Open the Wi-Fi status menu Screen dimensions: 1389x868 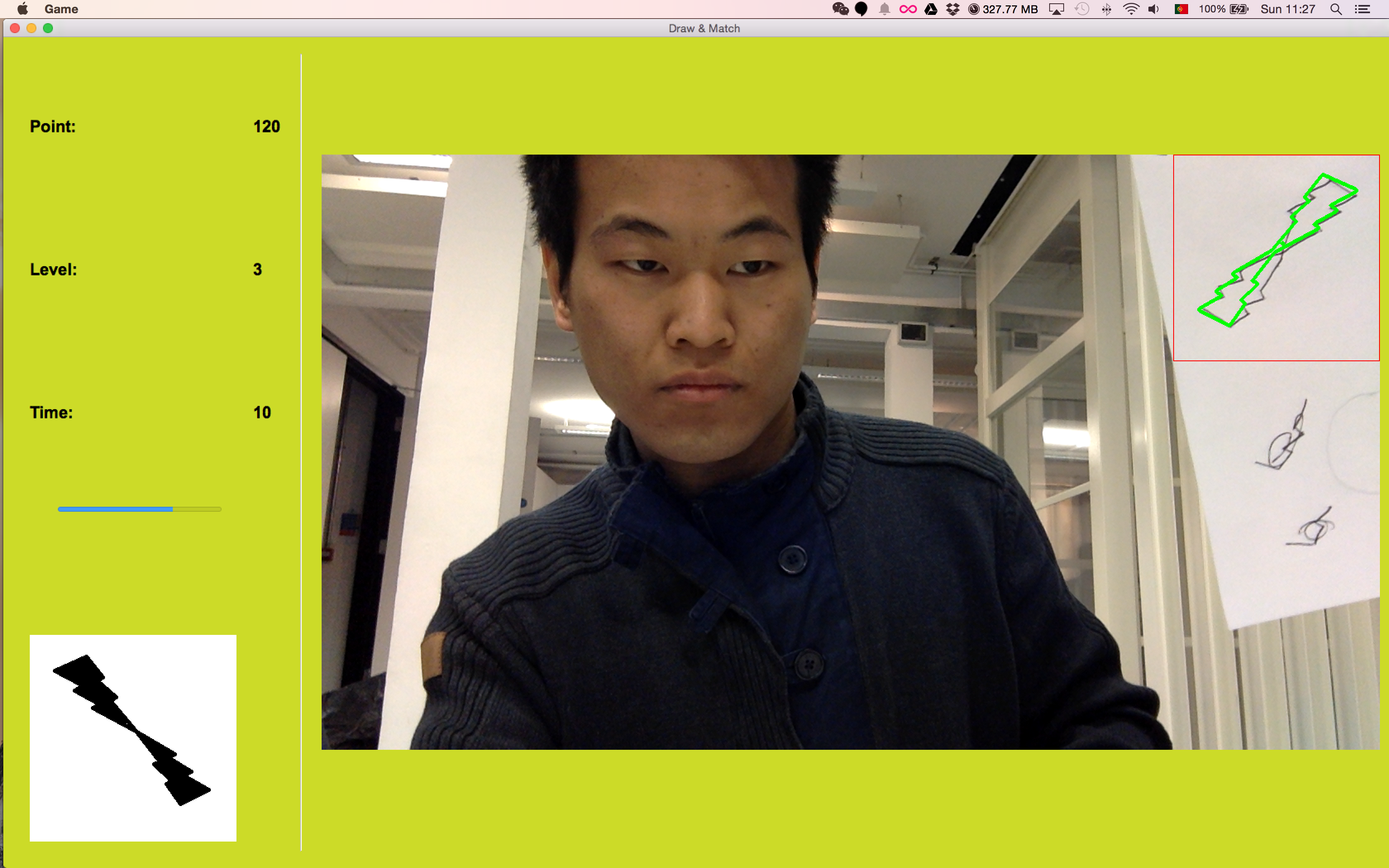(1131, 9)
